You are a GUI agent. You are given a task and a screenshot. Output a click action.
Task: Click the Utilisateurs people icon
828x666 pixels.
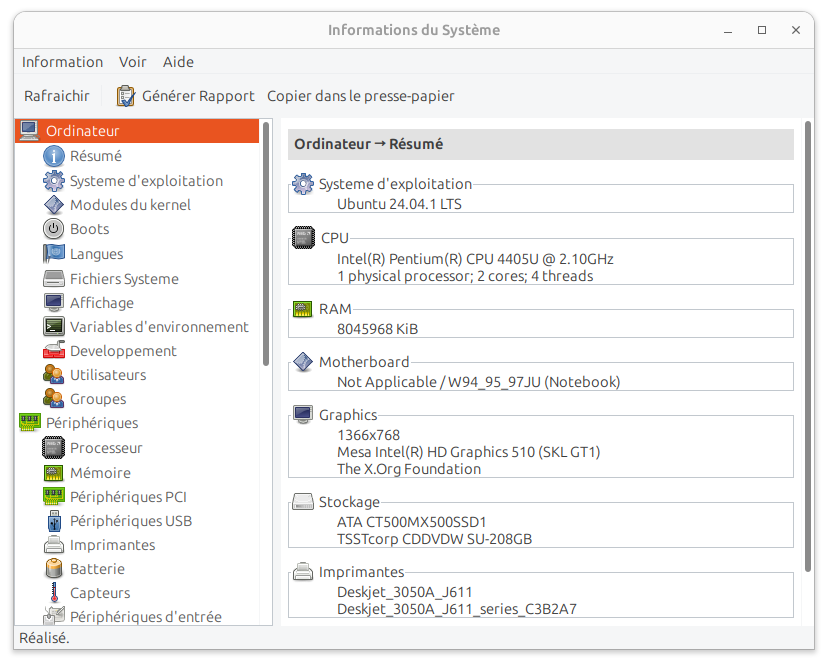[54, 374]
